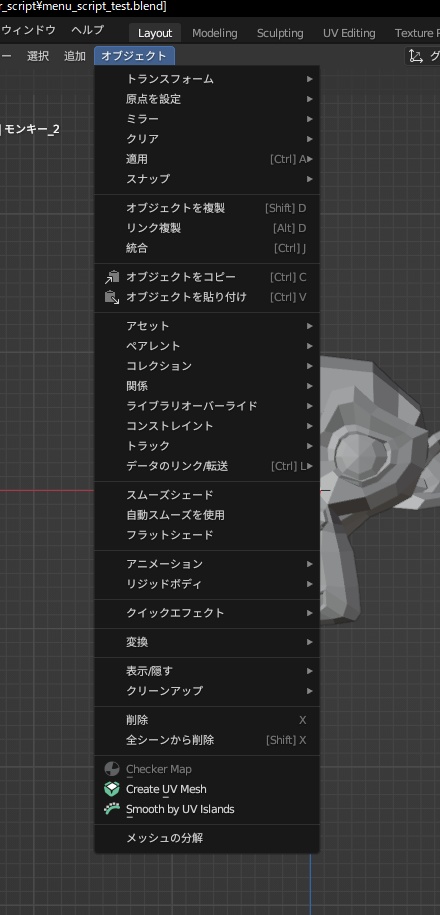The height and width of the screenshot is (915, 440).
Task: Switch to the Sculpting workspace tab
Action: 280,33
